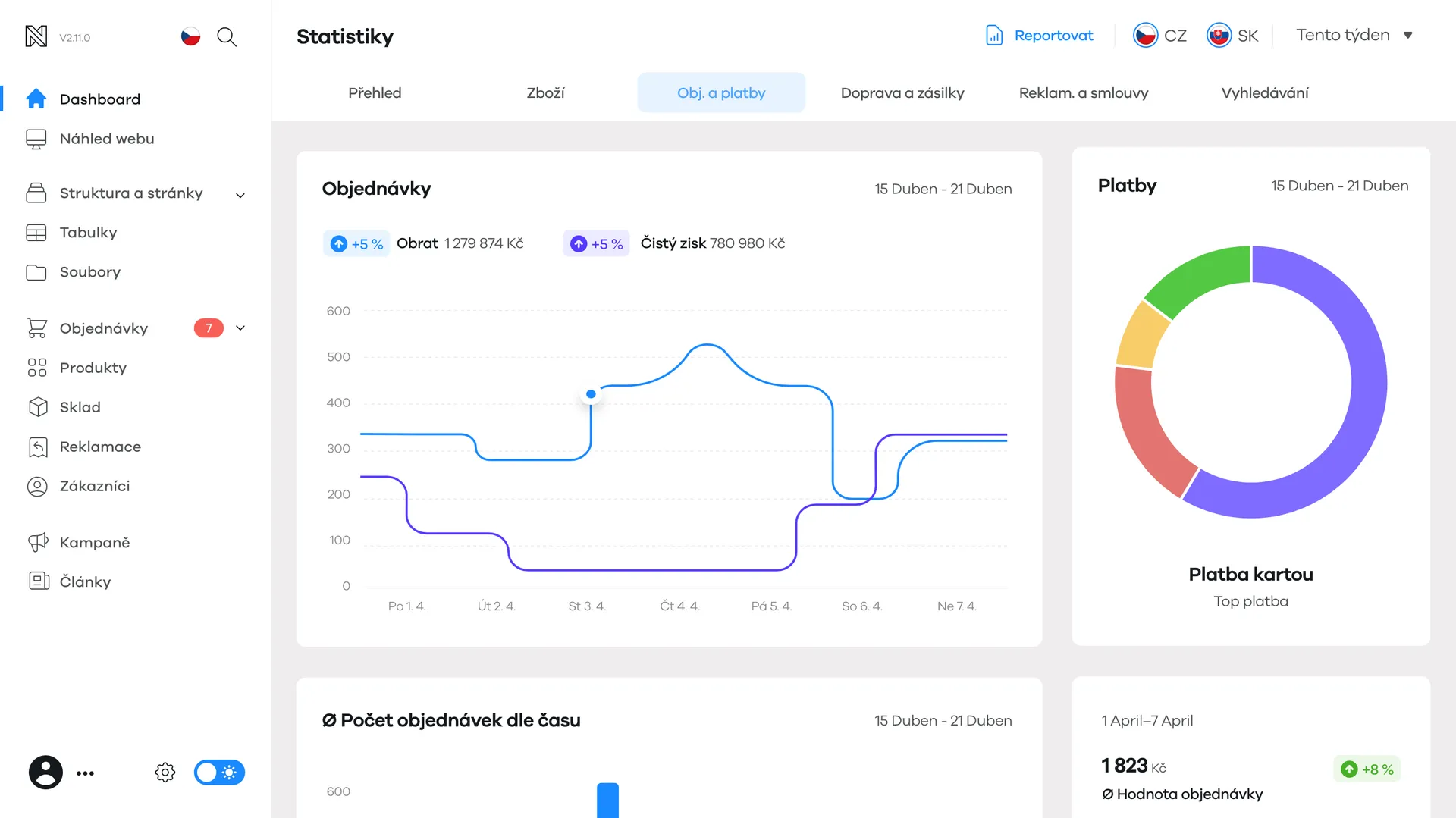The image size is (1456, 818).
Task: Toggle the CZ country filter
Action: [x=1159, y=36]
